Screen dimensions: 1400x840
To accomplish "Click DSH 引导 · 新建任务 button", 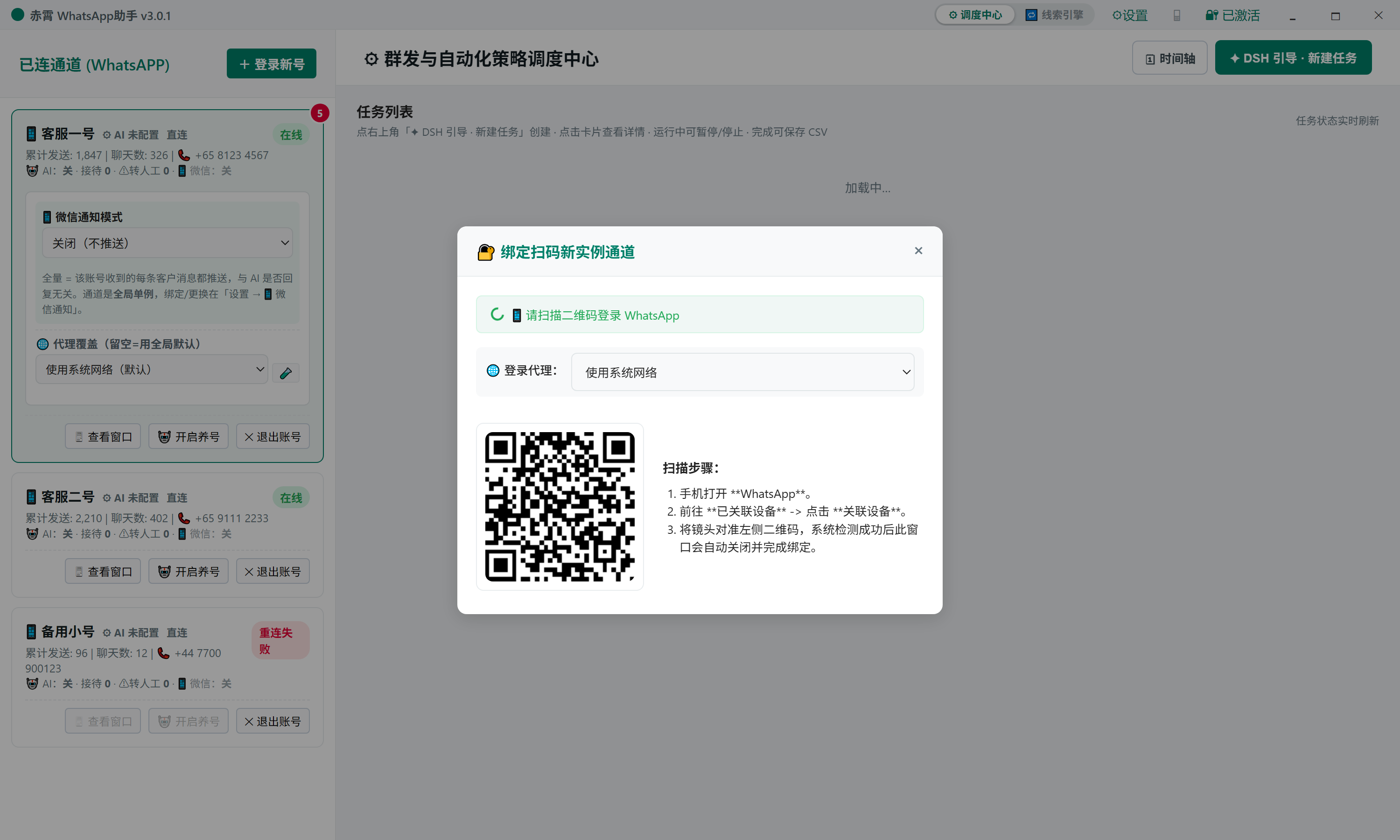I will pos(1293,58).
